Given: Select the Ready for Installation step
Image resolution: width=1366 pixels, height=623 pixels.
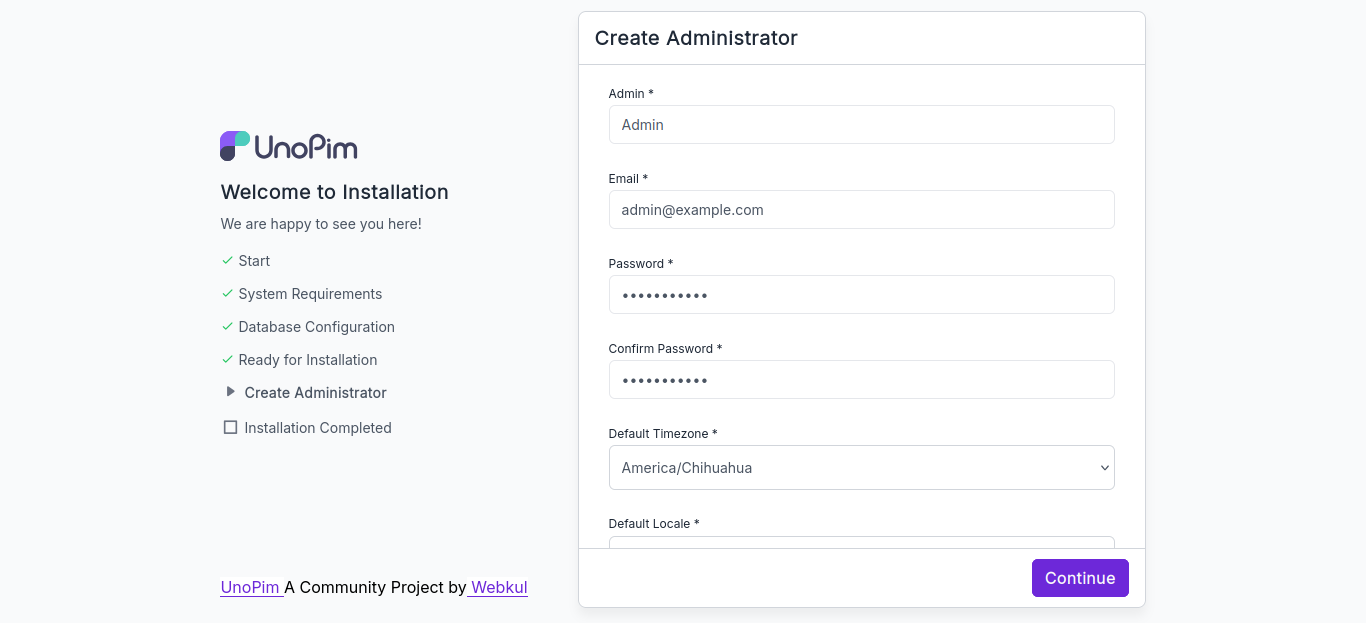Looking at the screenshot, I should 308,360.
